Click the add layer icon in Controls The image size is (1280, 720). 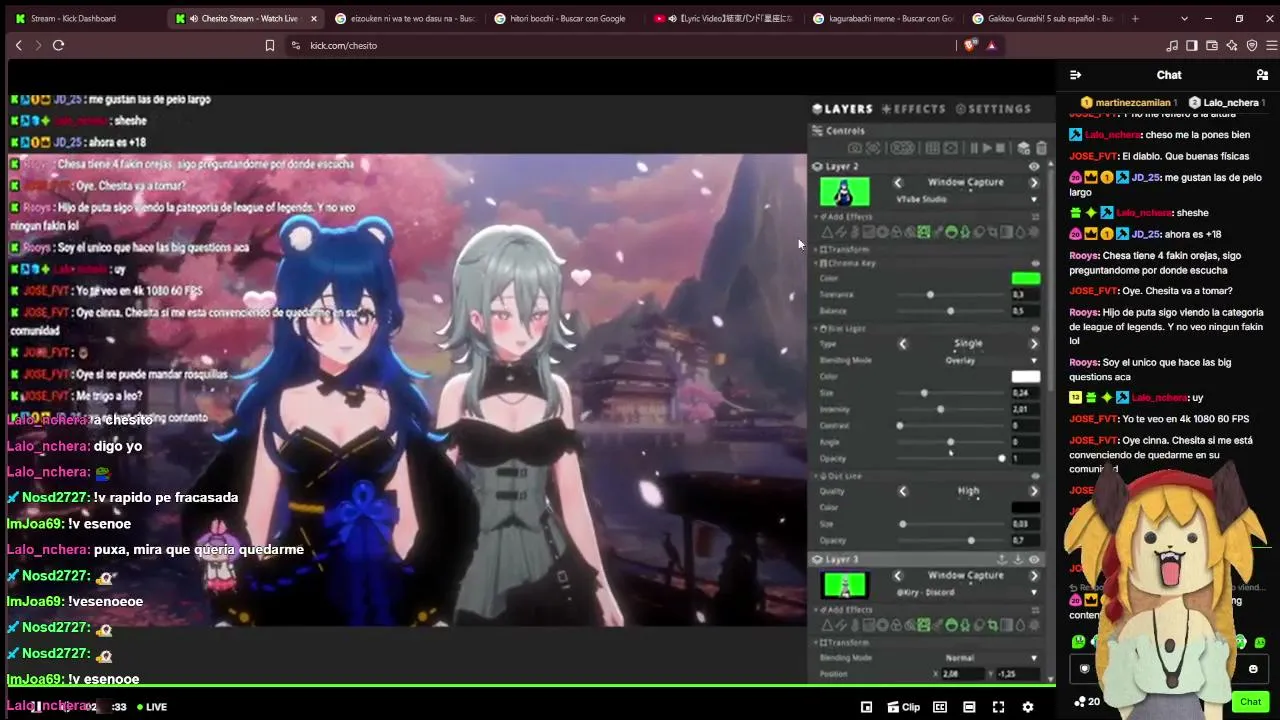(x=1023, y=148)
